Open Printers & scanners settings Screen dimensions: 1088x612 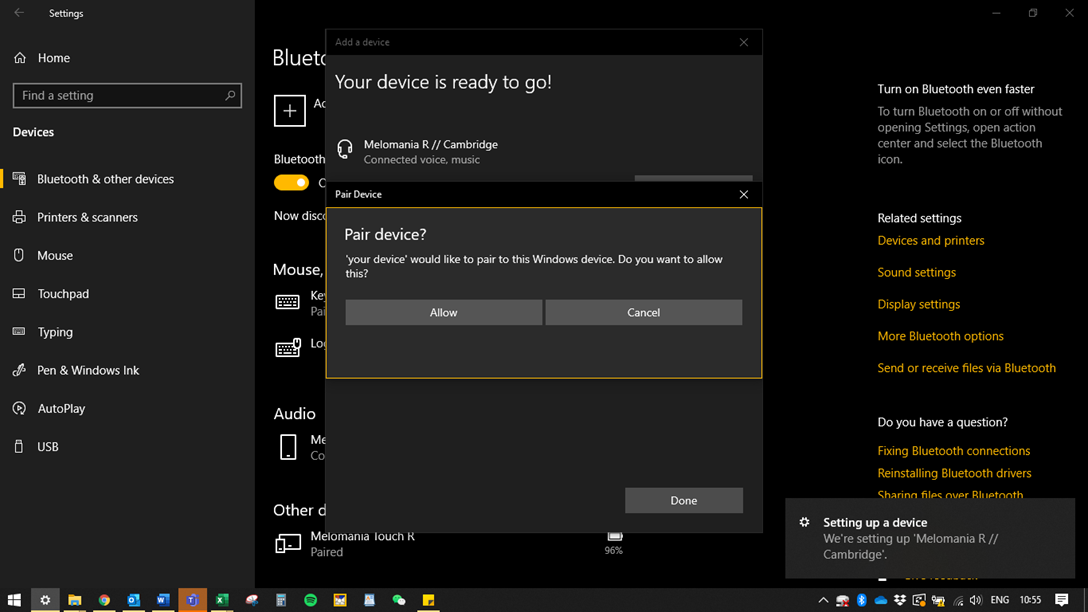[87, 217]
